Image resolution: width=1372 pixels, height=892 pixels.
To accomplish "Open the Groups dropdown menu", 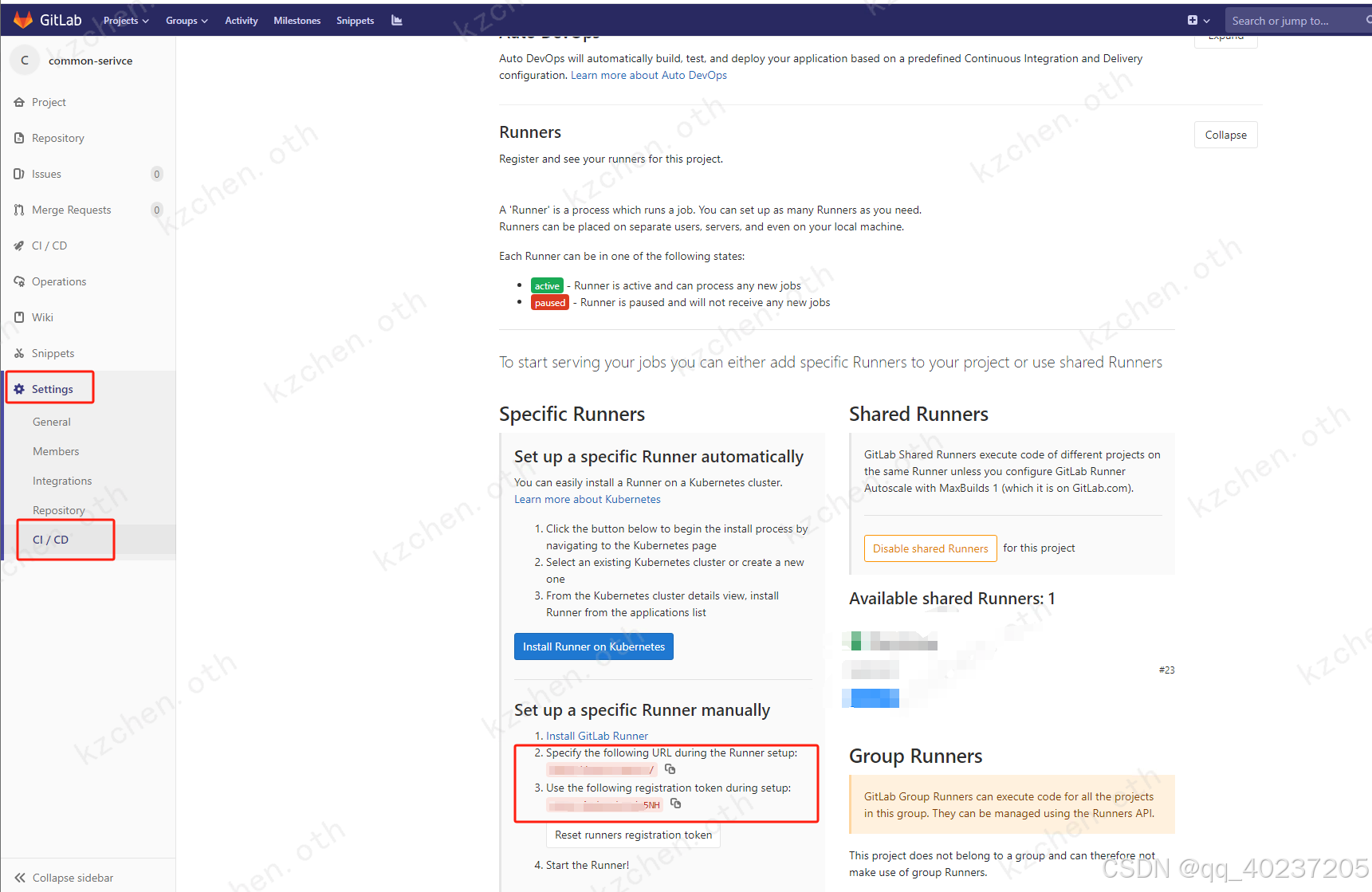I will pos(187,21).
